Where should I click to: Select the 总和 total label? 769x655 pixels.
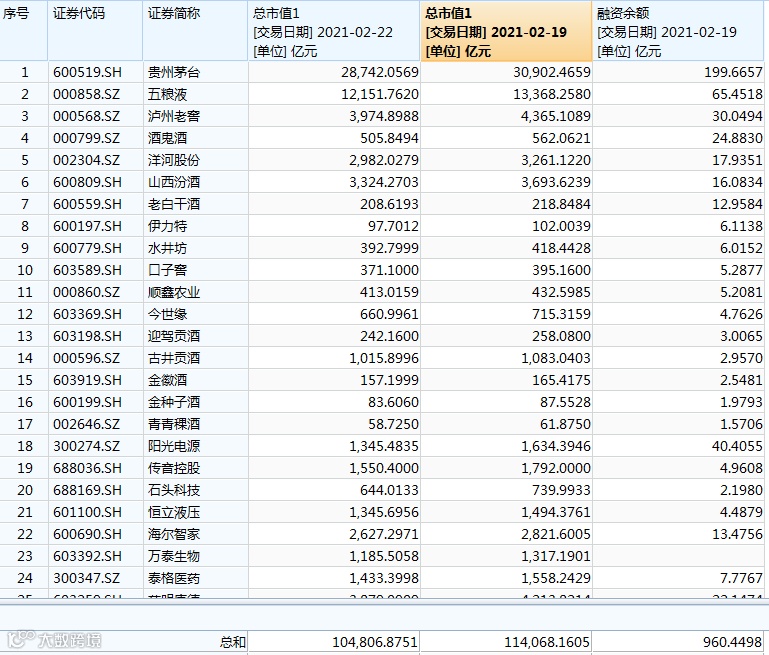(233, 642)
